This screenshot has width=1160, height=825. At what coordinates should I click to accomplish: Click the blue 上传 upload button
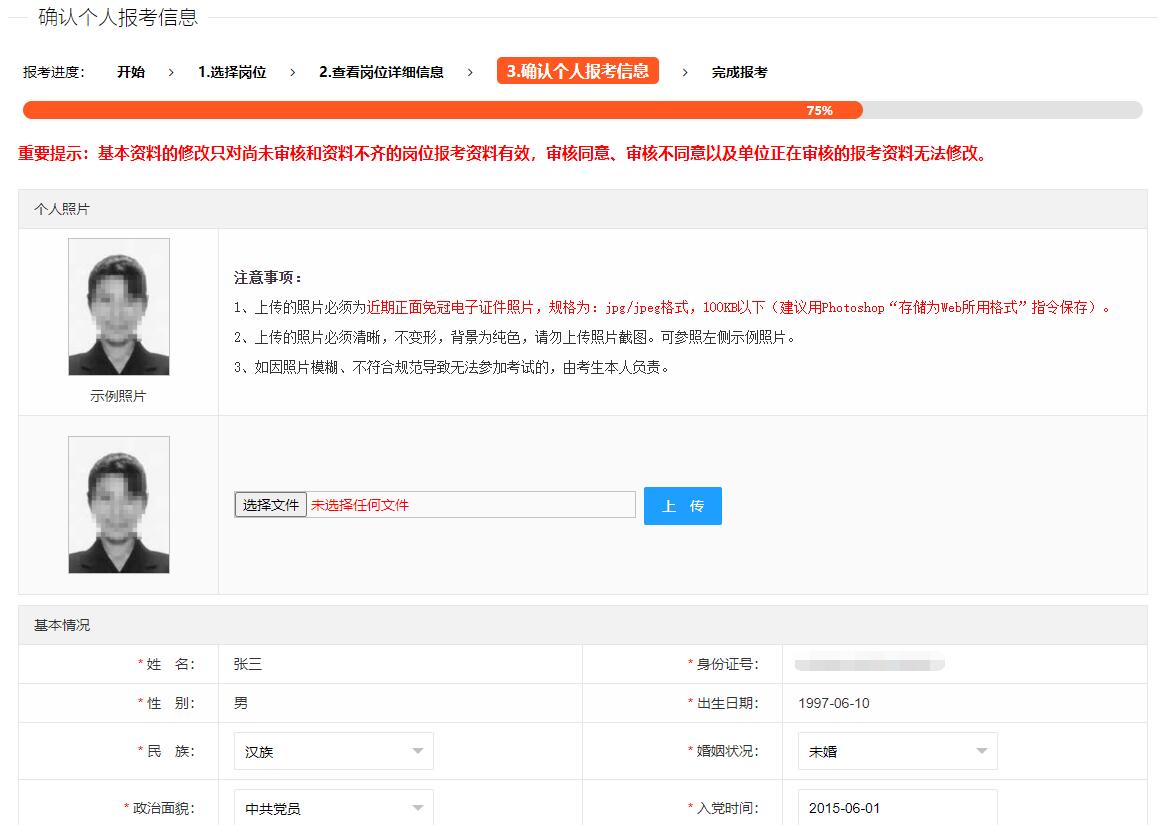pos(682,505)
